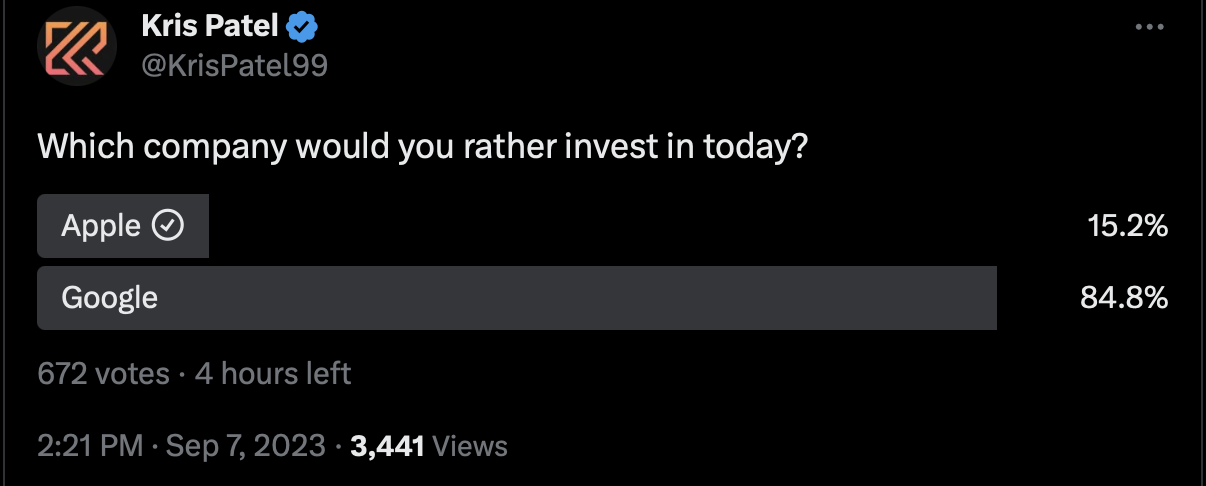
Task: Click the 15.2% Apple result
Action: point(1128,226)
